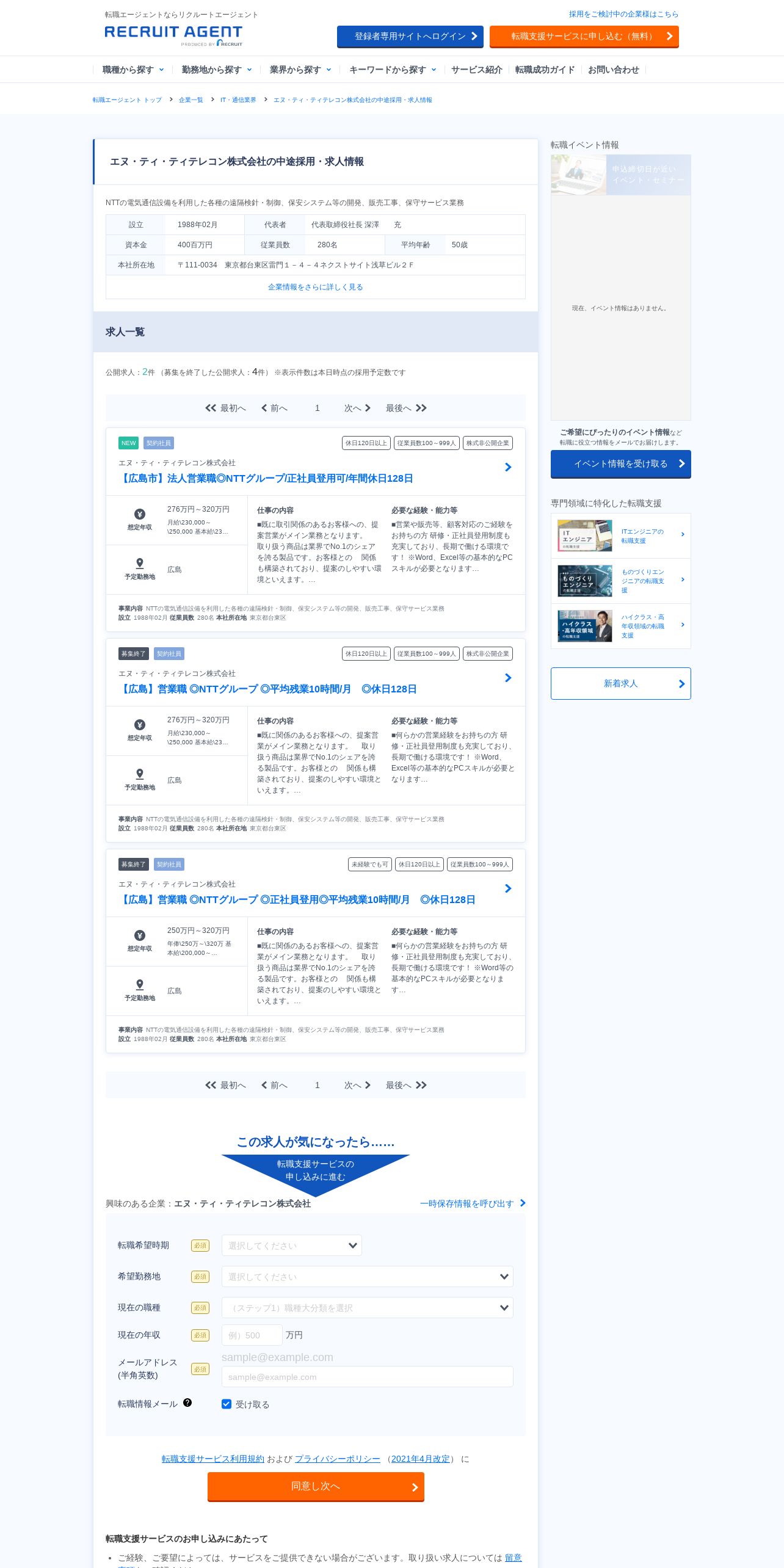Viewport: 784px width, 1568px height.
Task: Click 未経験でも可 tag on third job
Action: point(369,864)
